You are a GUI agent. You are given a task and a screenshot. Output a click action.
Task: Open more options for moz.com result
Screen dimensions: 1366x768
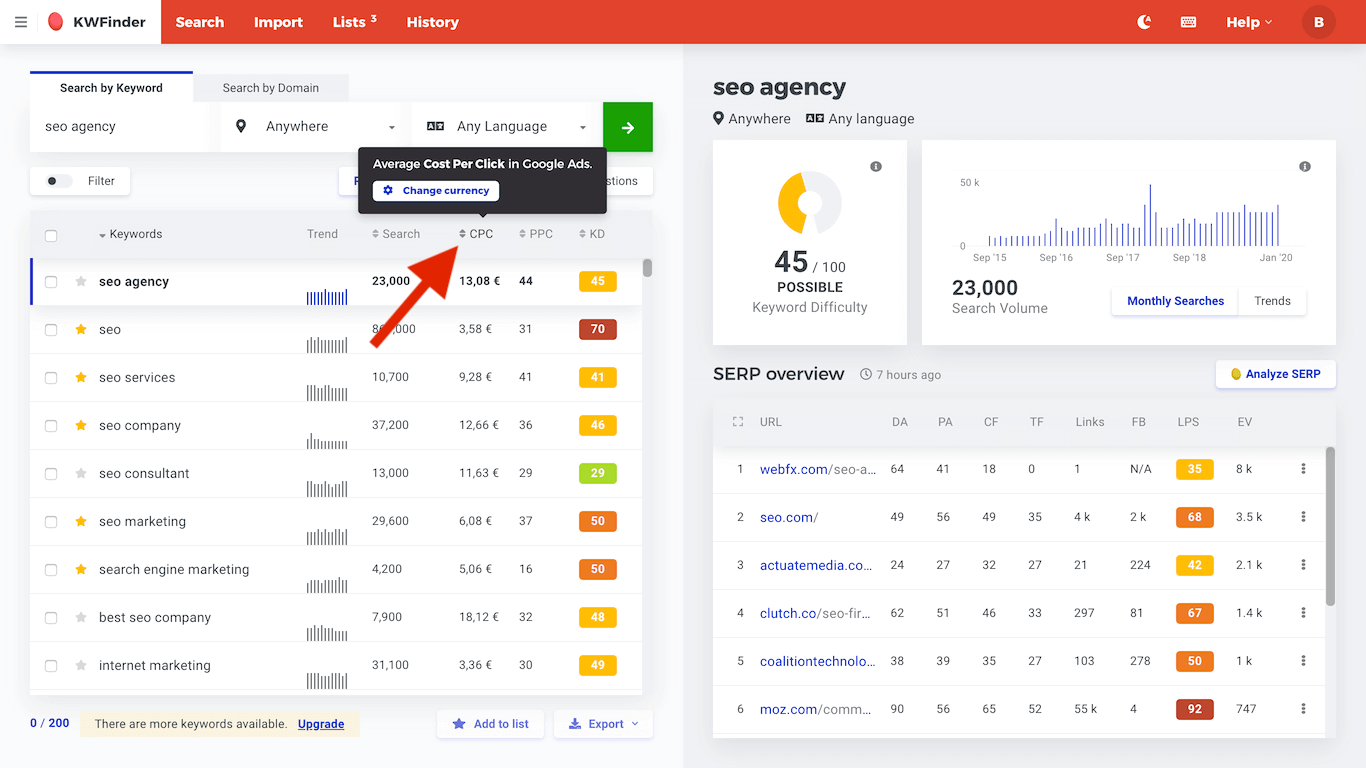(1303, 709)
